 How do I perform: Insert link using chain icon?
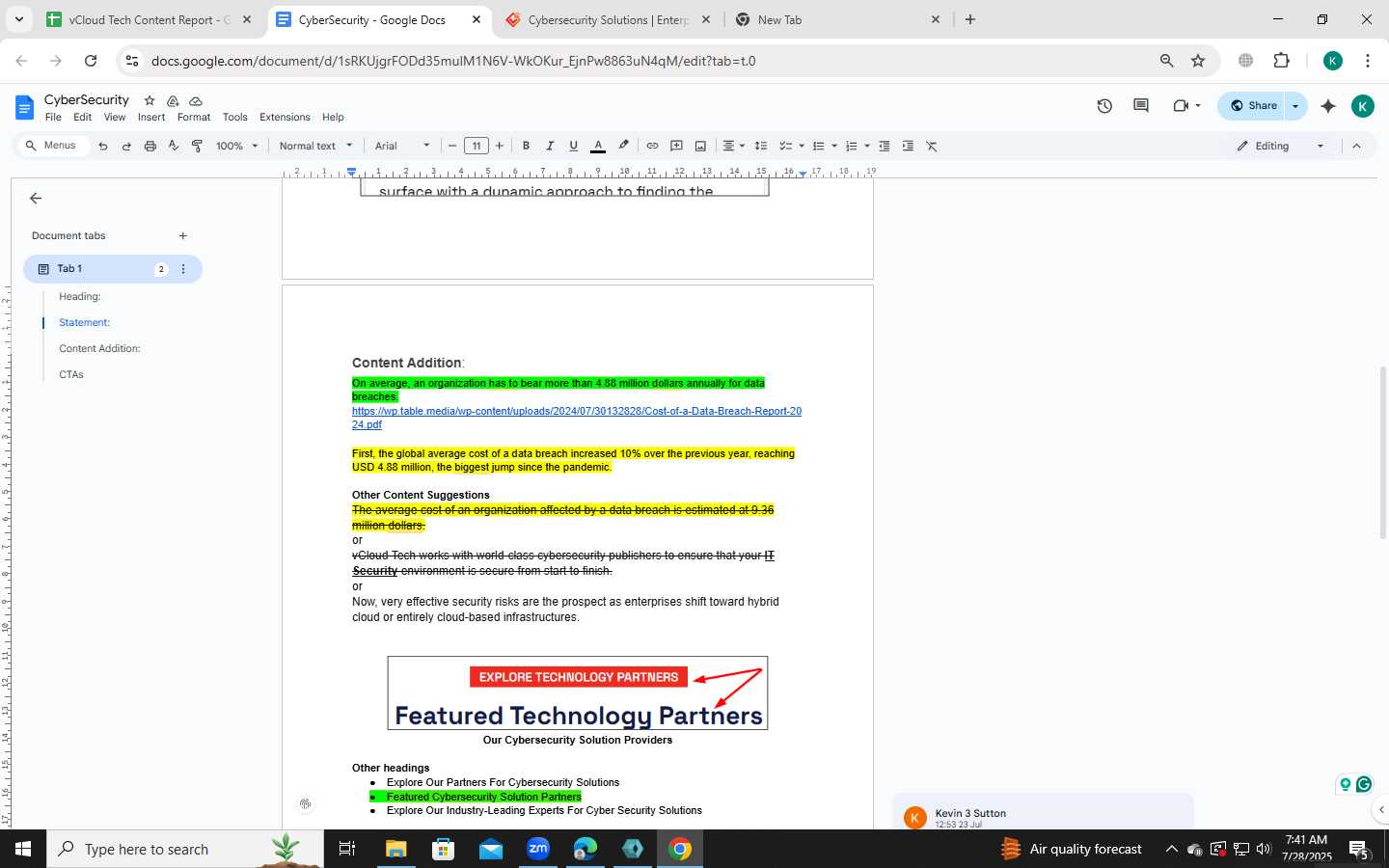pos(652,146)
